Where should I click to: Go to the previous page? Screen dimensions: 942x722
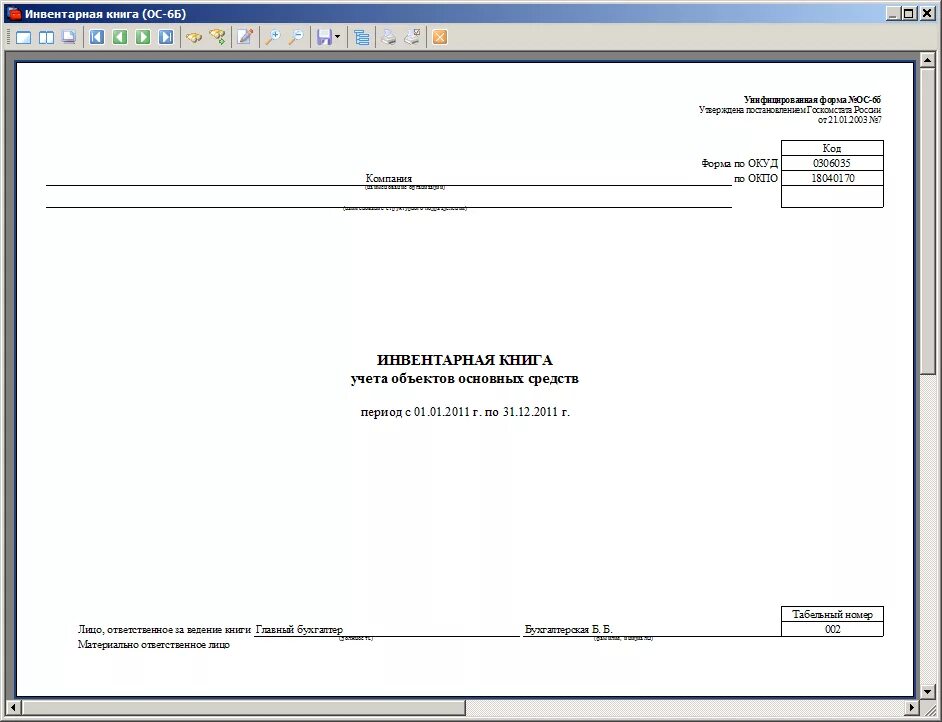pyautogui.click(x=120, y=37)
